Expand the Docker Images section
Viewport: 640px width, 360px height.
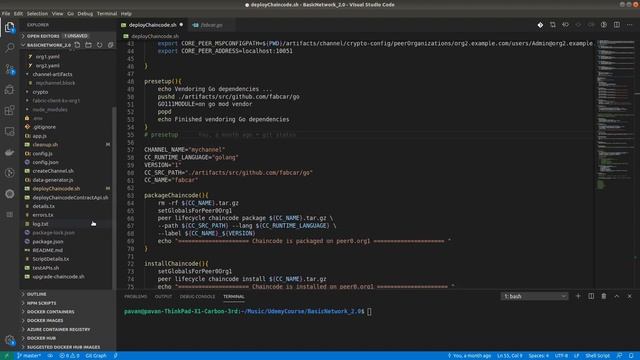[x=68, y=321]
